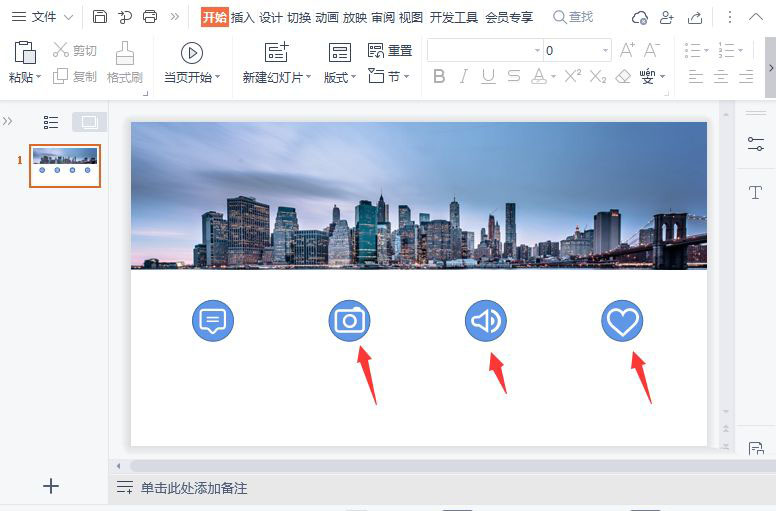Click the Save icon in quick toolbar

pyautogui.click(x=100, y=17)
